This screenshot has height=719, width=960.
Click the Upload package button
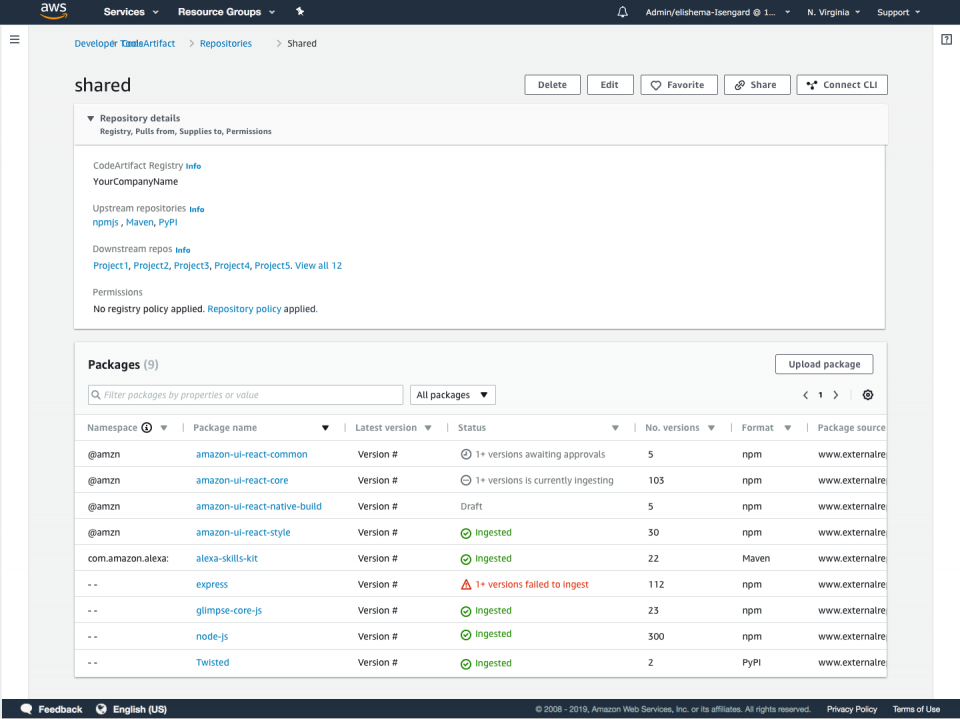[x=824, y=364]
